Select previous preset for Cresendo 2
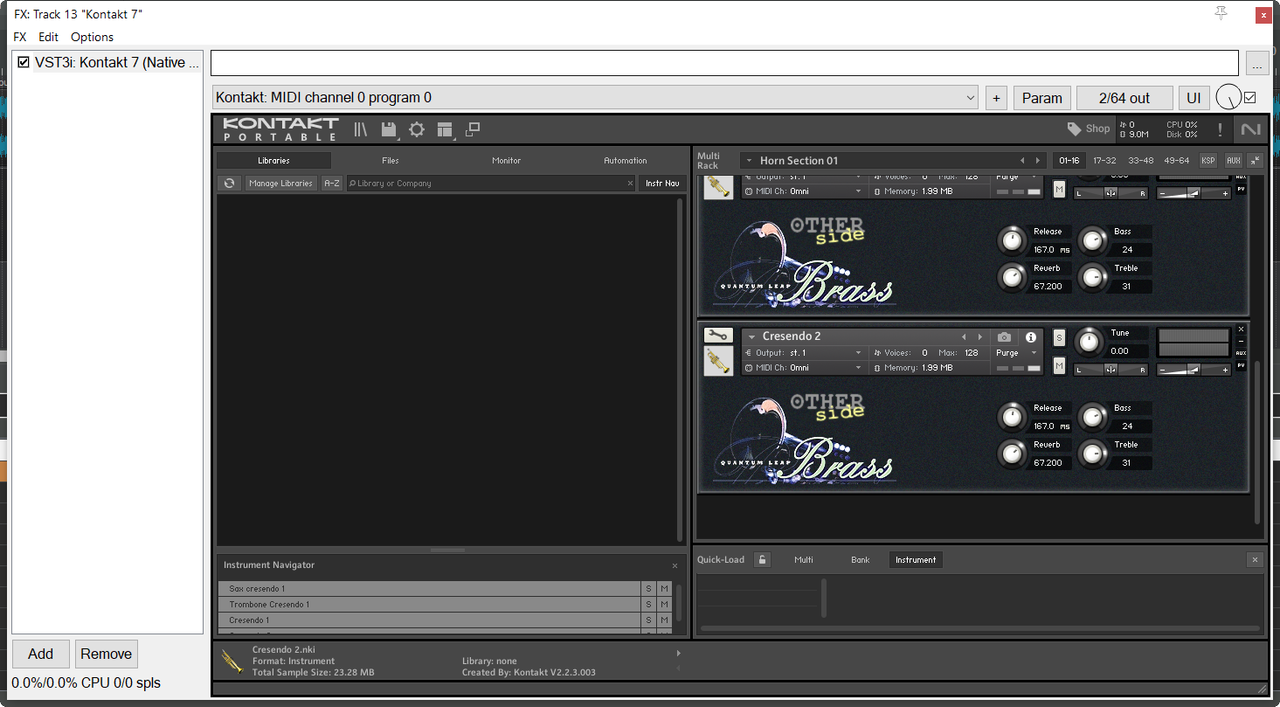 [x=964, y=337]
